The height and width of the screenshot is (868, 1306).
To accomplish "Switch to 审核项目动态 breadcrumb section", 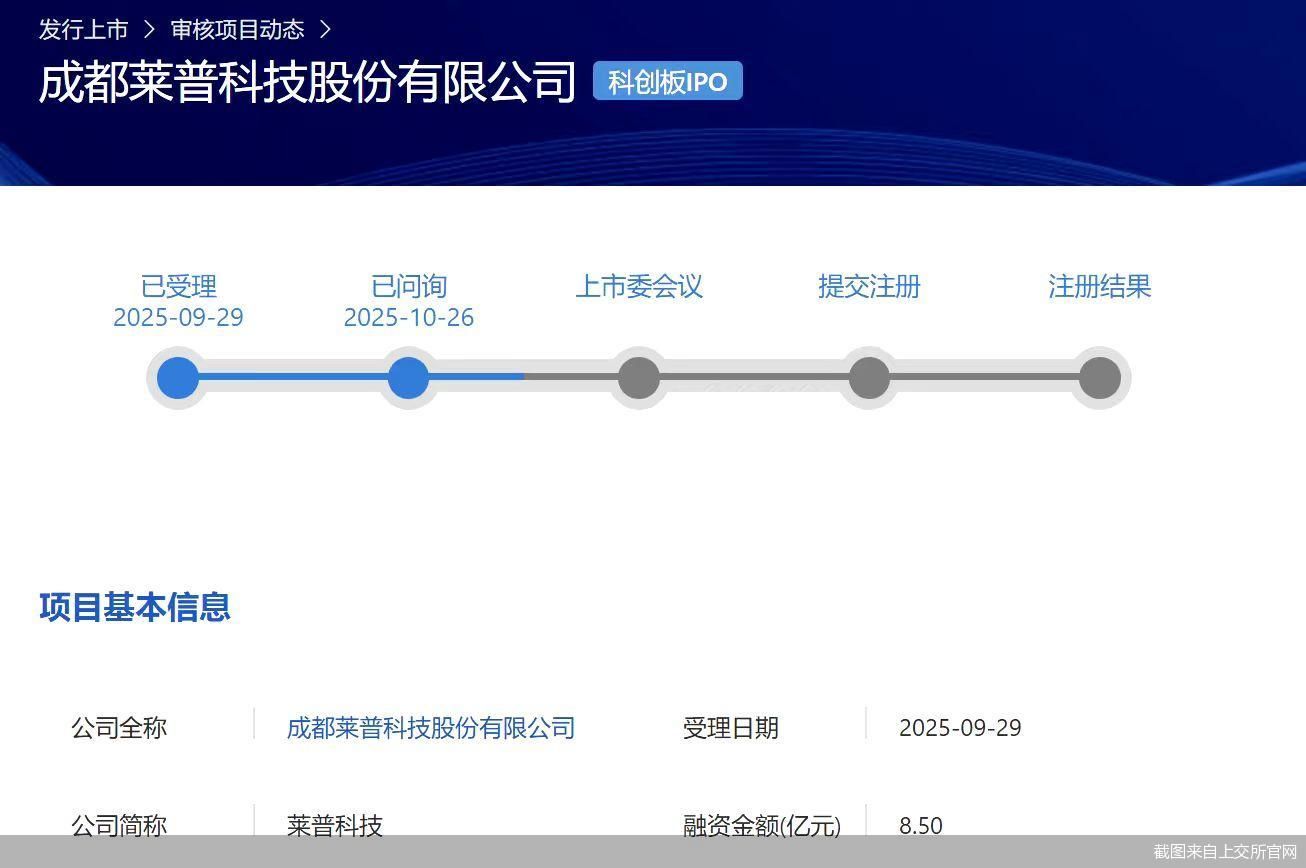I will tap(237, 30).
